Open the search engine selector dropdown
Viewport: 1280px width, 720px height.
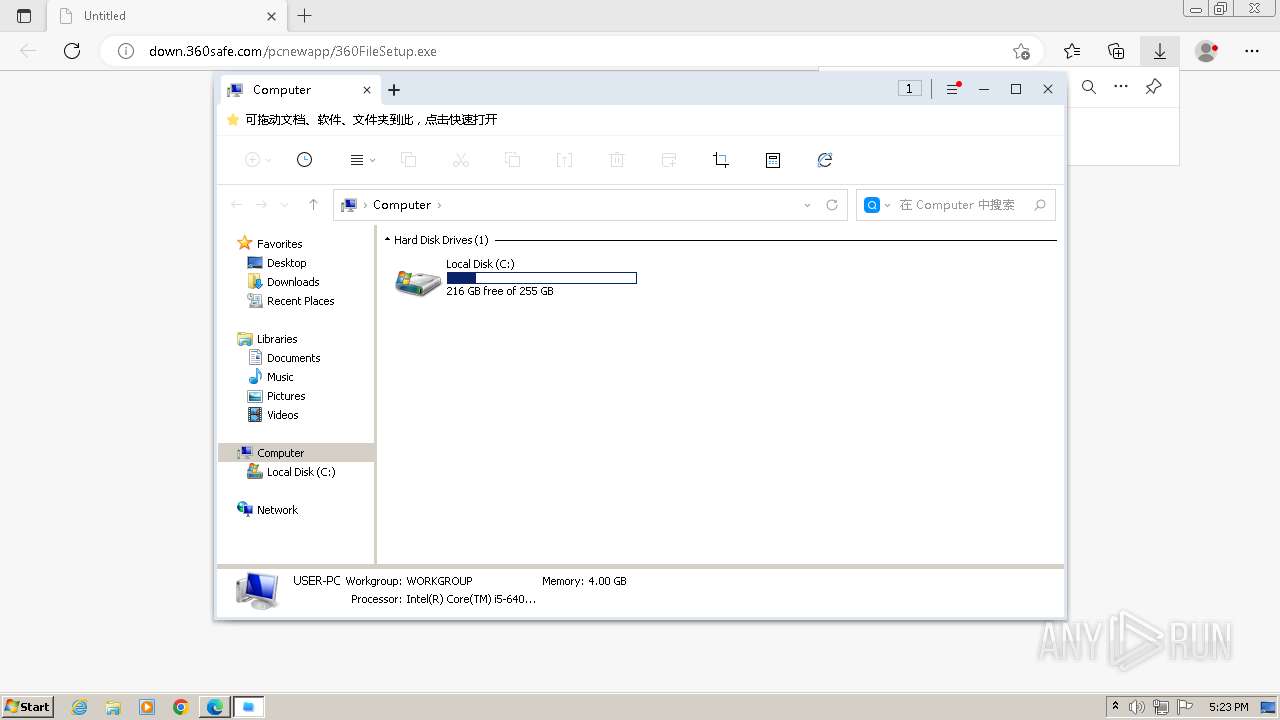877,205
